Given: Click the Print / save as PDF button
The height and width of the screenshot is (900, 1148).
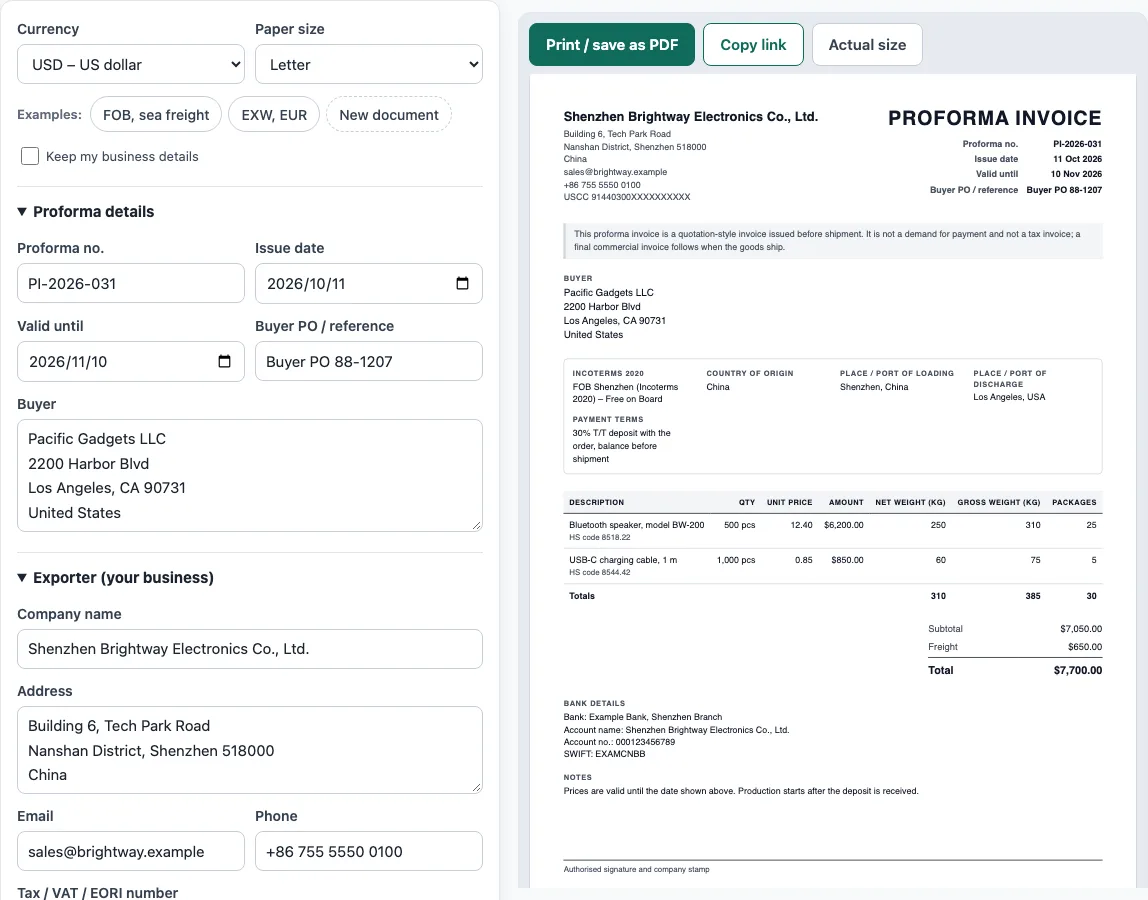Looking at the screenshot, I should pyautogui.click(x=611, y=45).
